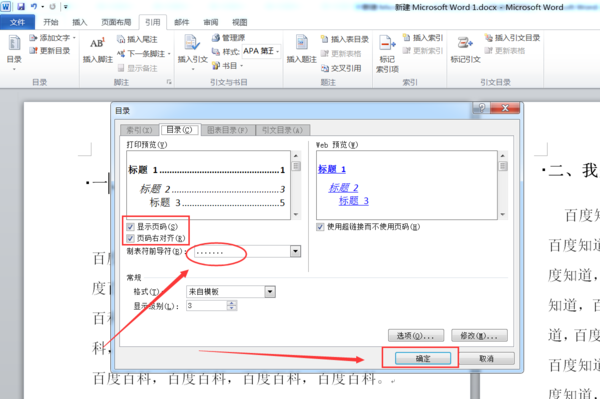
Task: Click 更新表格 in the 题注 group
Action: [341, 54]
